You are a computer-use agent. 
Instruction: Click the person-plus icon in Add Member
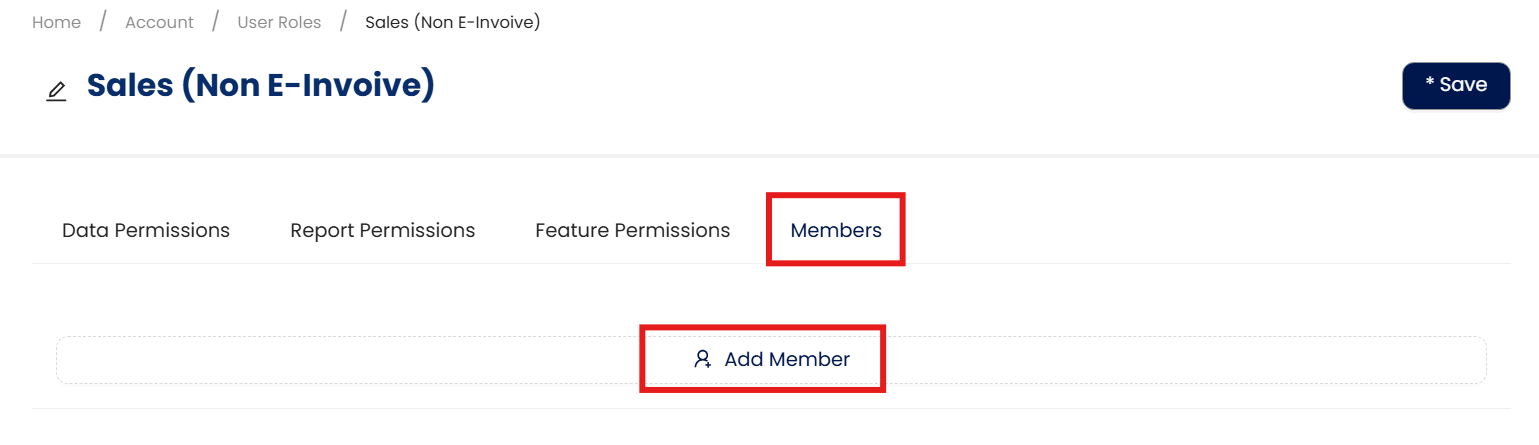pyautogui.click(x=702, y=359)
